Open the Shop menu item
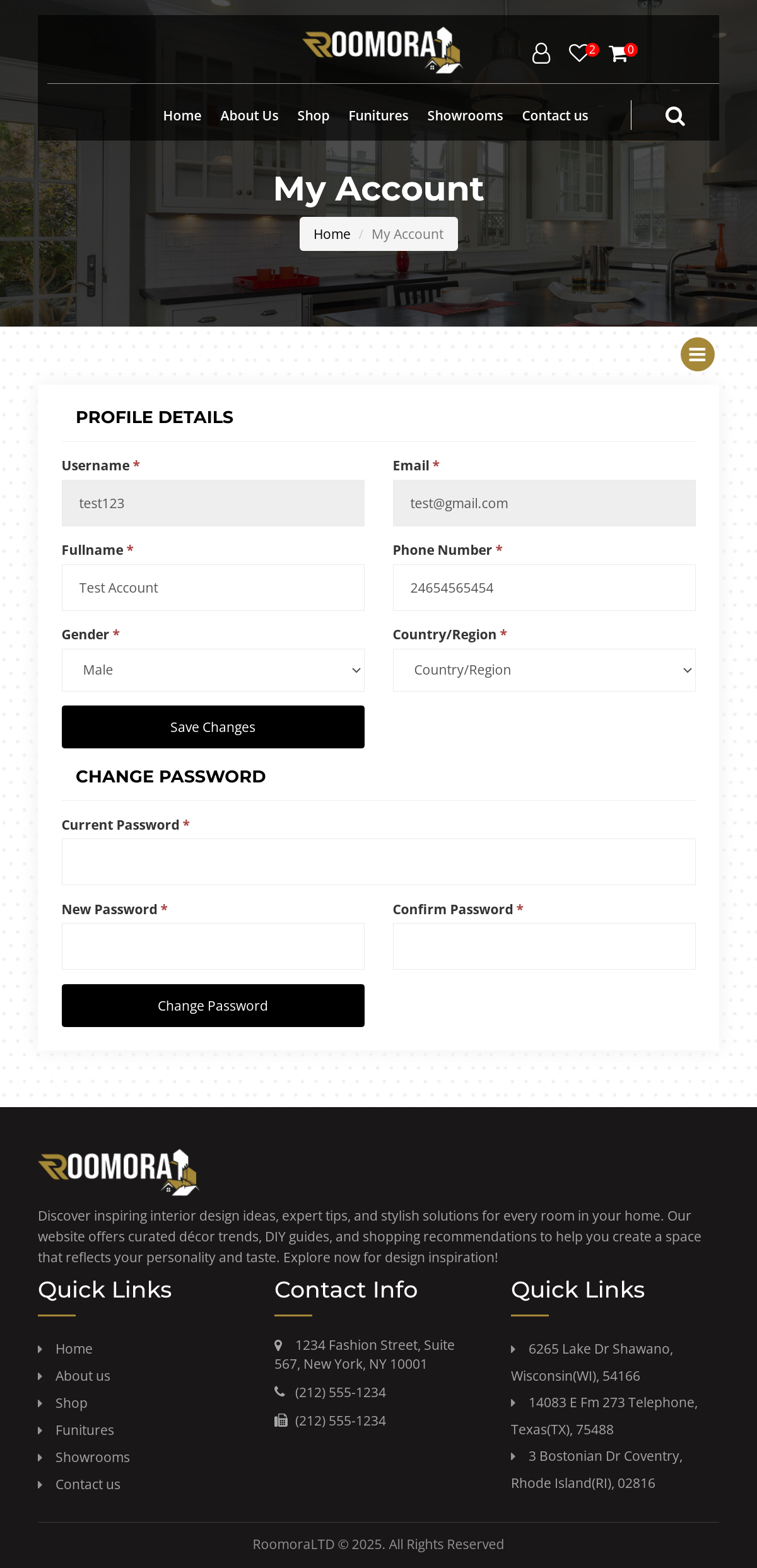Screen dimensions: 757x1568 pyautogui.click(x=314, y=116)
